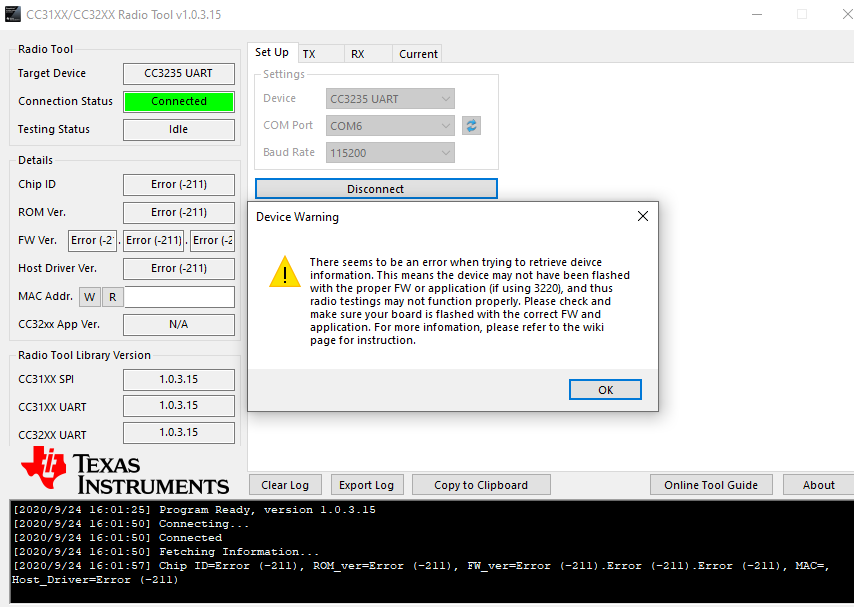
Task: Click the MAC Addr. input field
Action: pos(179,297)
